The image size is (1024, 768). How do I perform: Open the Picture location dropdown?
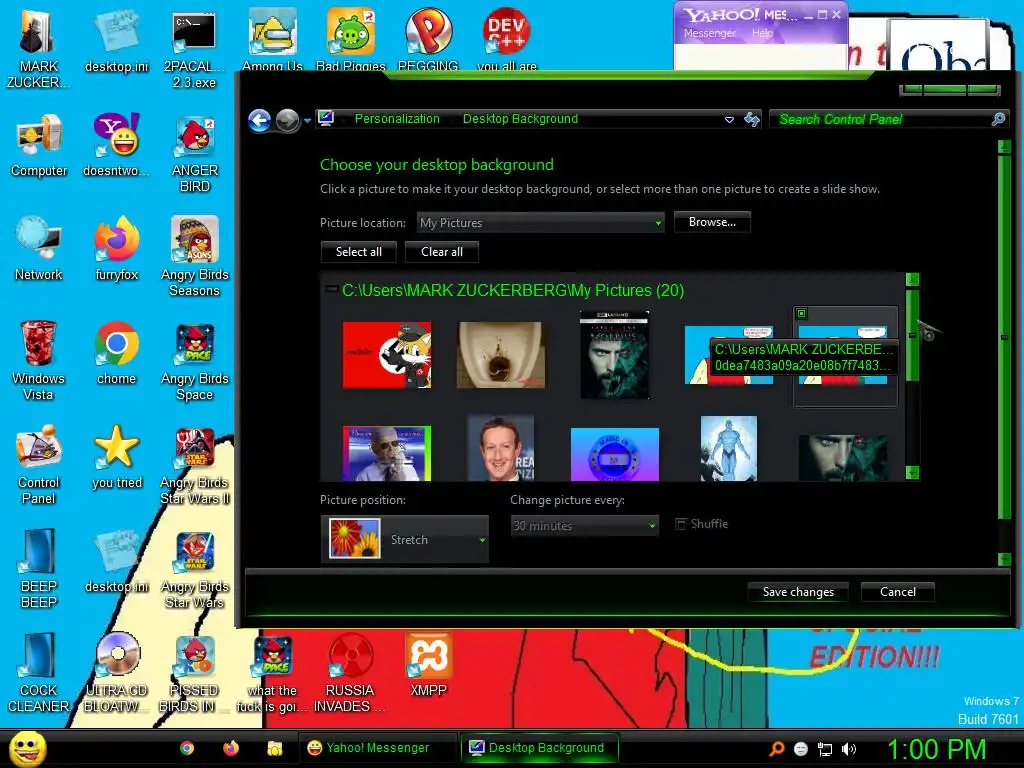tap(541, 223)
